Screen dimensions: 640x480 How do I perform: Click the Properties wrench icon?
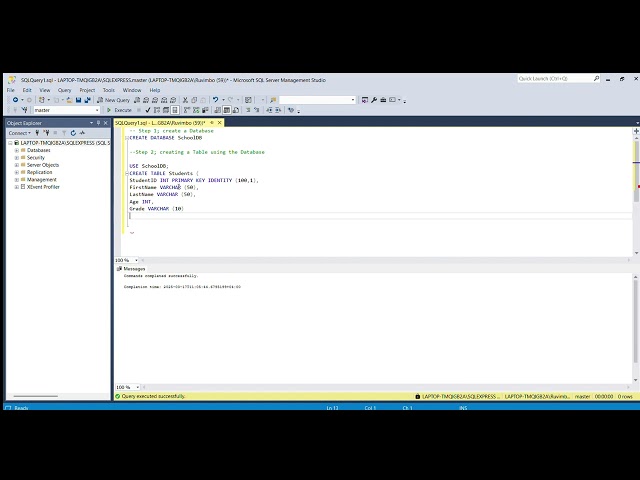pyautogui.click(x=374, y=100)
